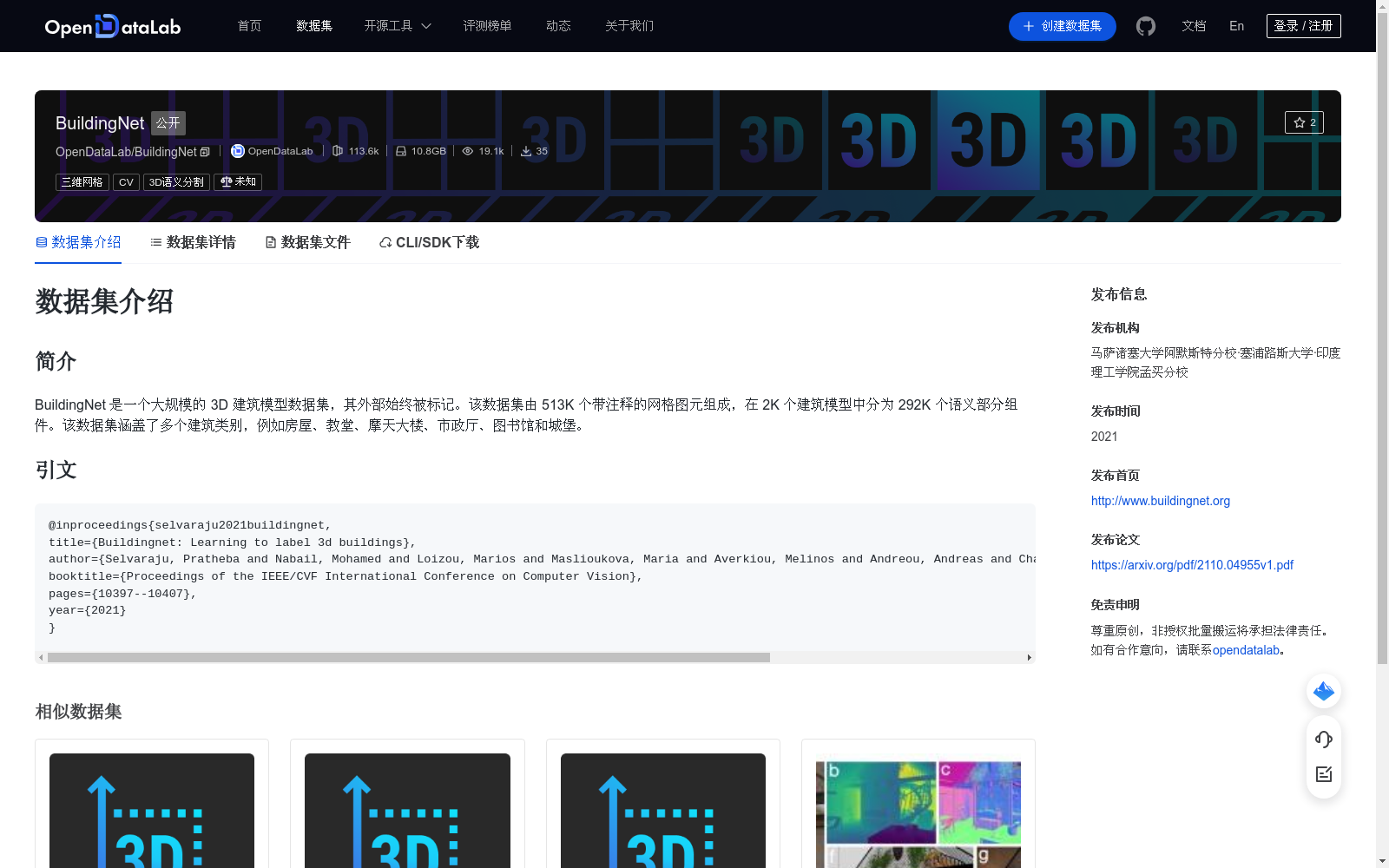Click the 登录 / 注册 button
This screenshot has width=1389, height=868.
pyautogui.click(x=1304, y=26)
